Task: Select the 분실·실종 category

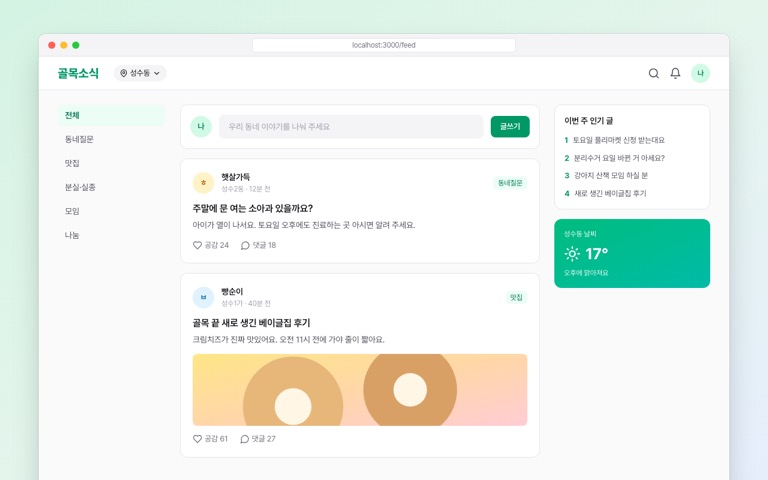Action: pyautogui.click(x=112, y=188)
